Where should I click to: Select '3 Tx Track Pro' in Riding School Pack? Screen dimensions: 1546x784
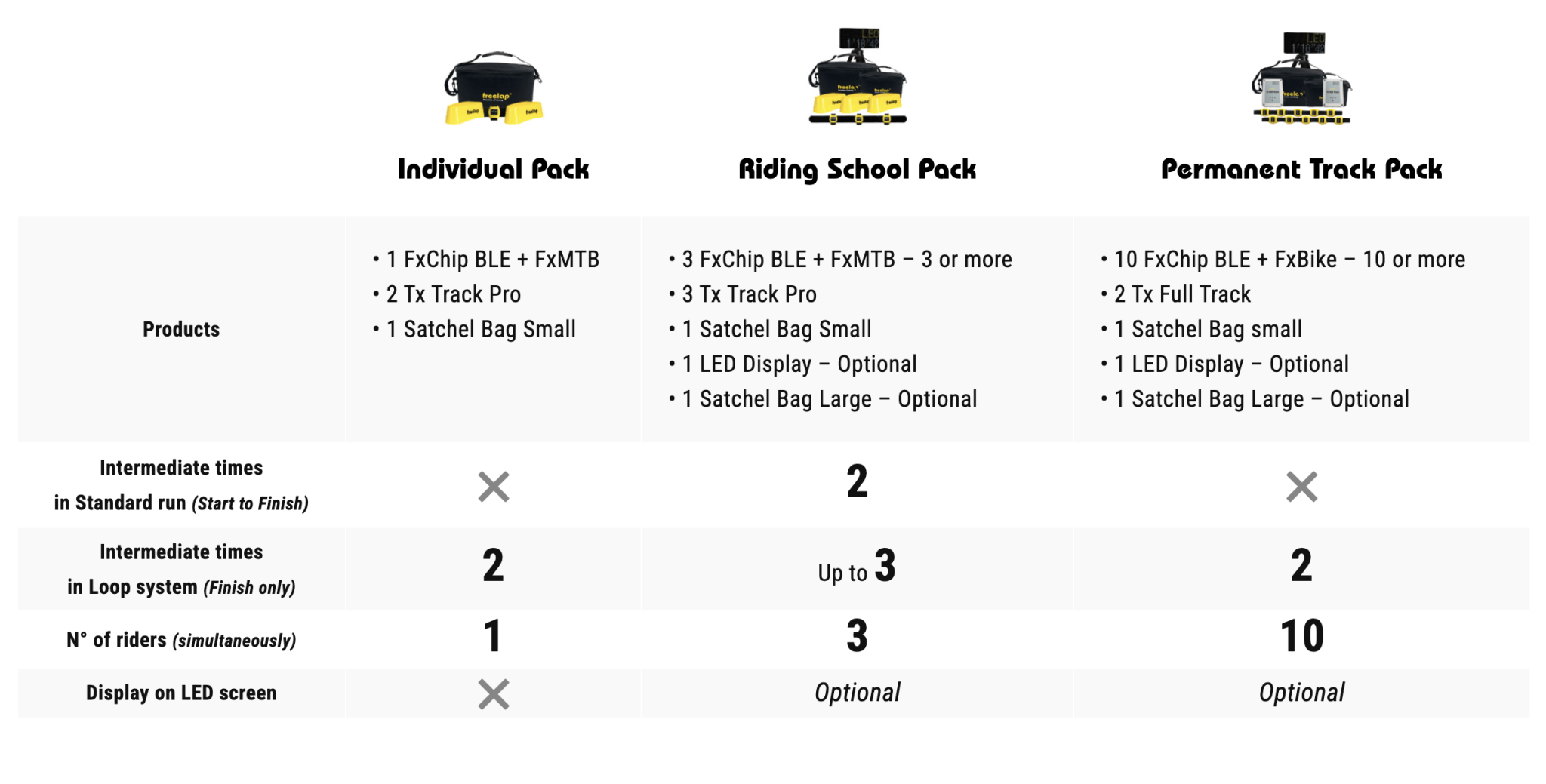click(x=749, y=294)
